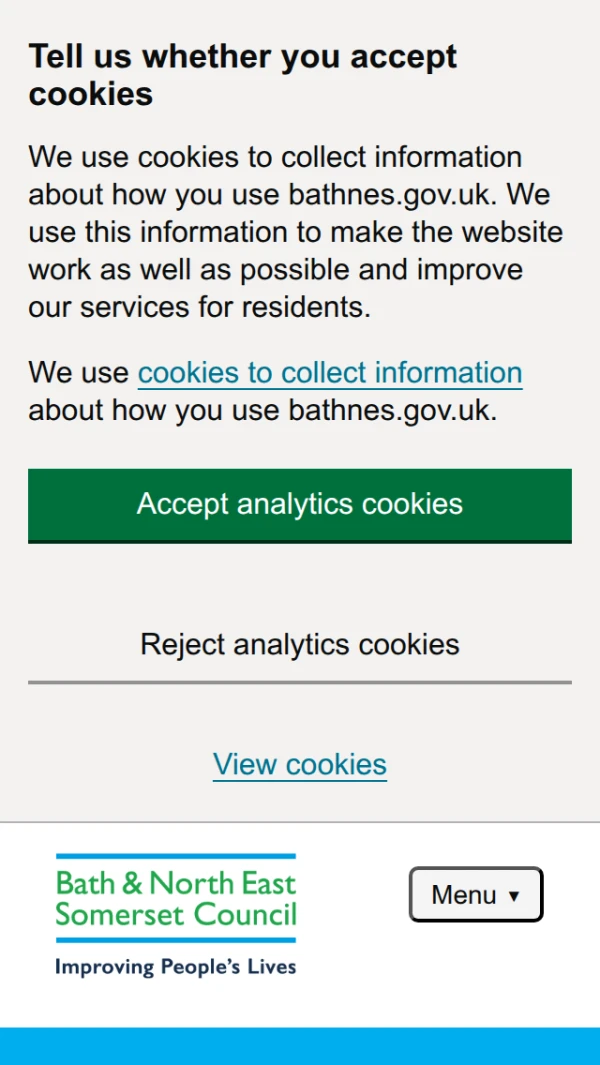Click the Accept analytics cookies button

[x=300, y=504]
